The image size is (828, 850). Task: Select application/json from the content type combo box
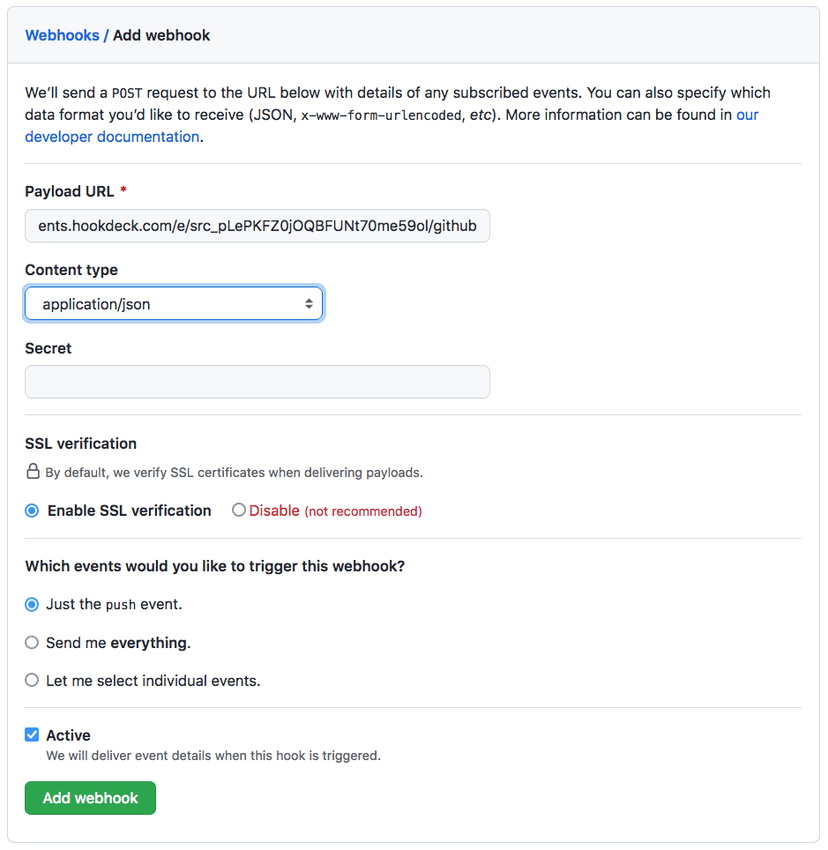pyautogui.click(x=173, y=303)
